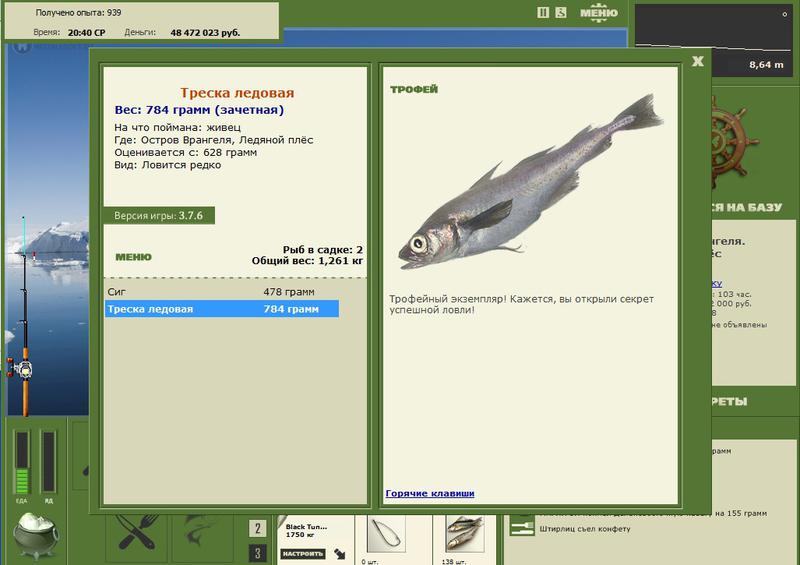Image resolution: width=800 pixels, height=565 pixels.
Task: Click the Вес: 784 грамм (зачетная) line
Action: (x=199, y=110)
